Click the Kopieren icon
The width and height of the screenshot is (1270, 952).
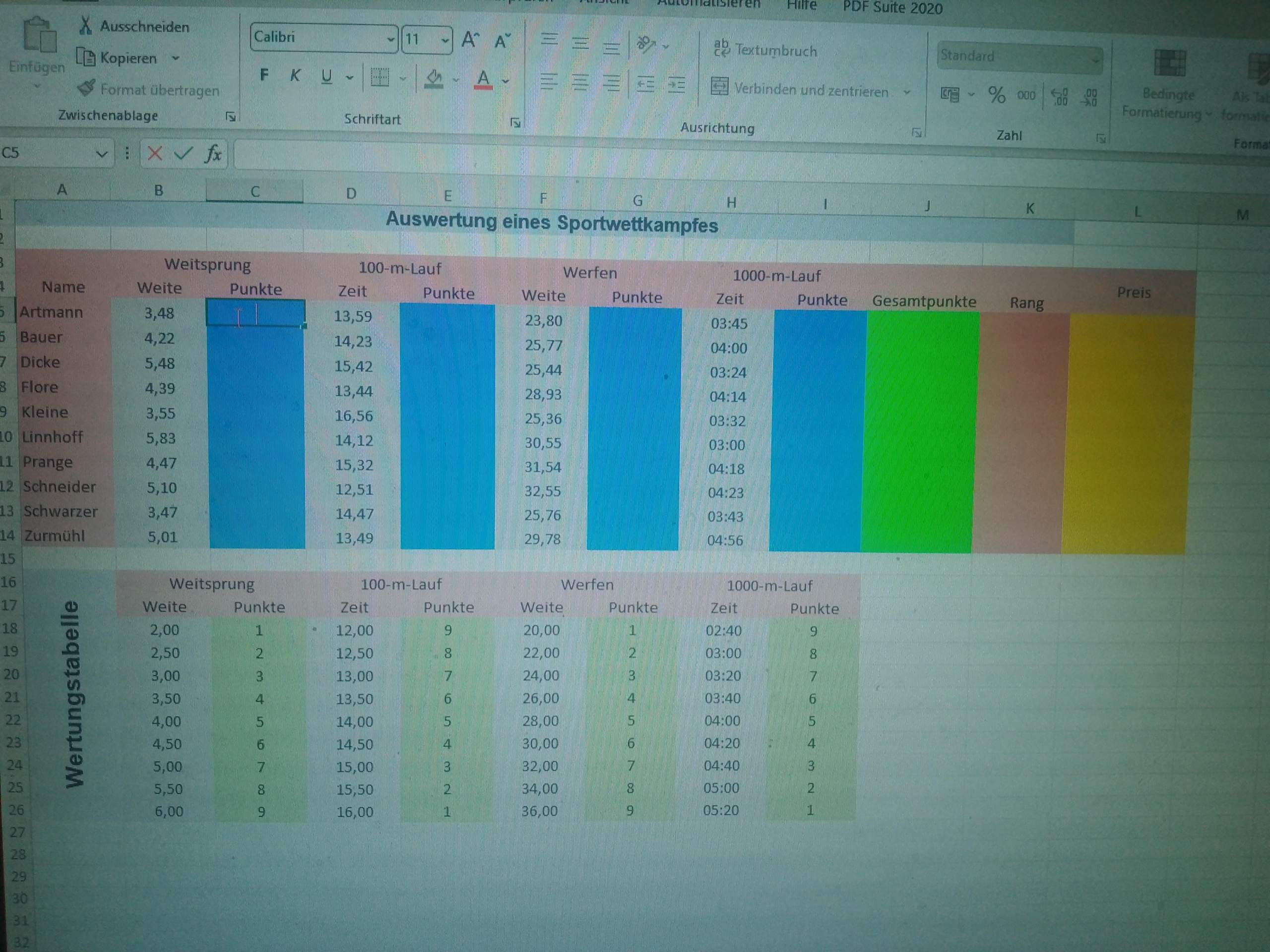pos(86,58)
